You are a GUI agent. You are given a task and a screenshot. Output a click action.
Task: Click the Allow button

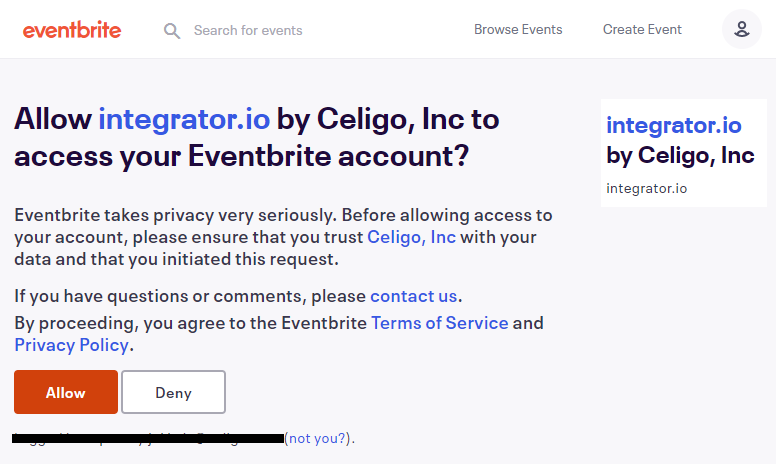[x=66, y=392]
